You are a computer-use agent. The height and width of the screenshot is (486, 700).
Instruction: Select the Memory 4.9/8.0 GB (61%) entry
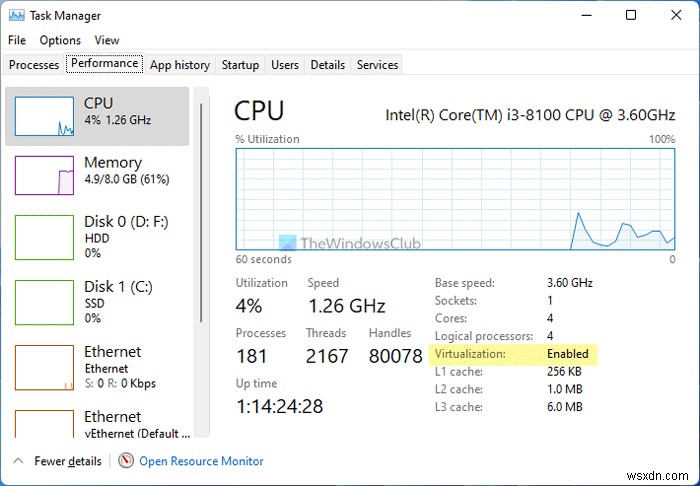point(97,175)
